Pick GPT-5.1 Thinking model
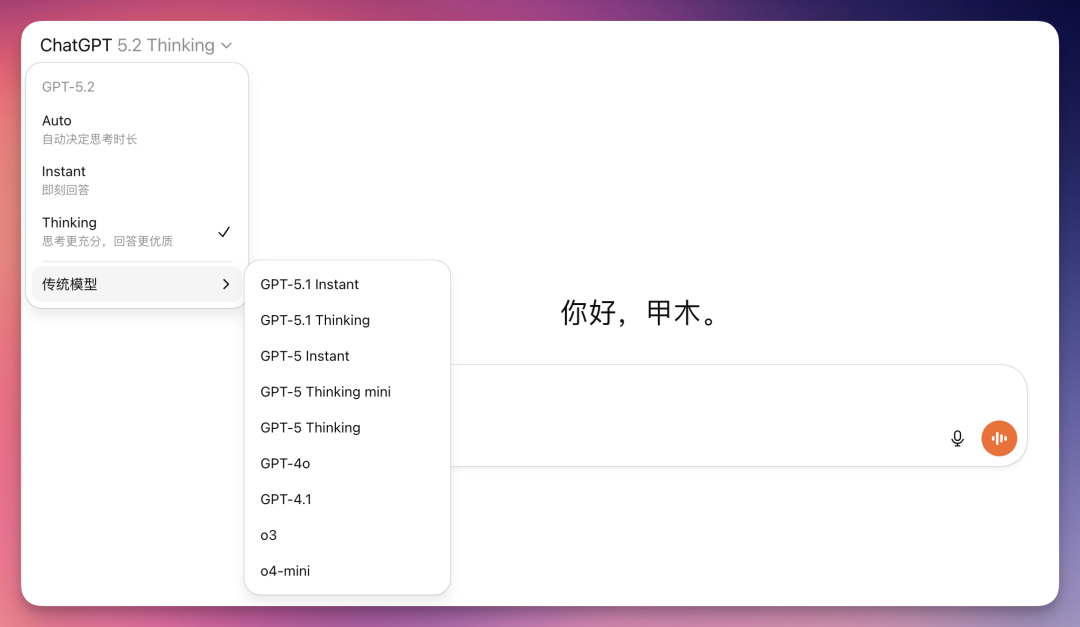1080x627 pixels. (x=315, y=320)
